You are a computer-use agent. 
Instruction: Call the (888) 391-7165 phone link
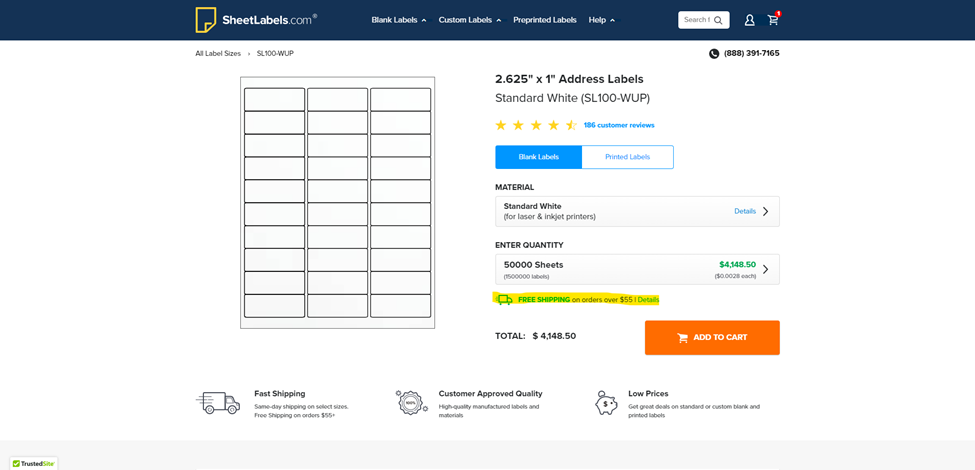click(x=751, y=53)
